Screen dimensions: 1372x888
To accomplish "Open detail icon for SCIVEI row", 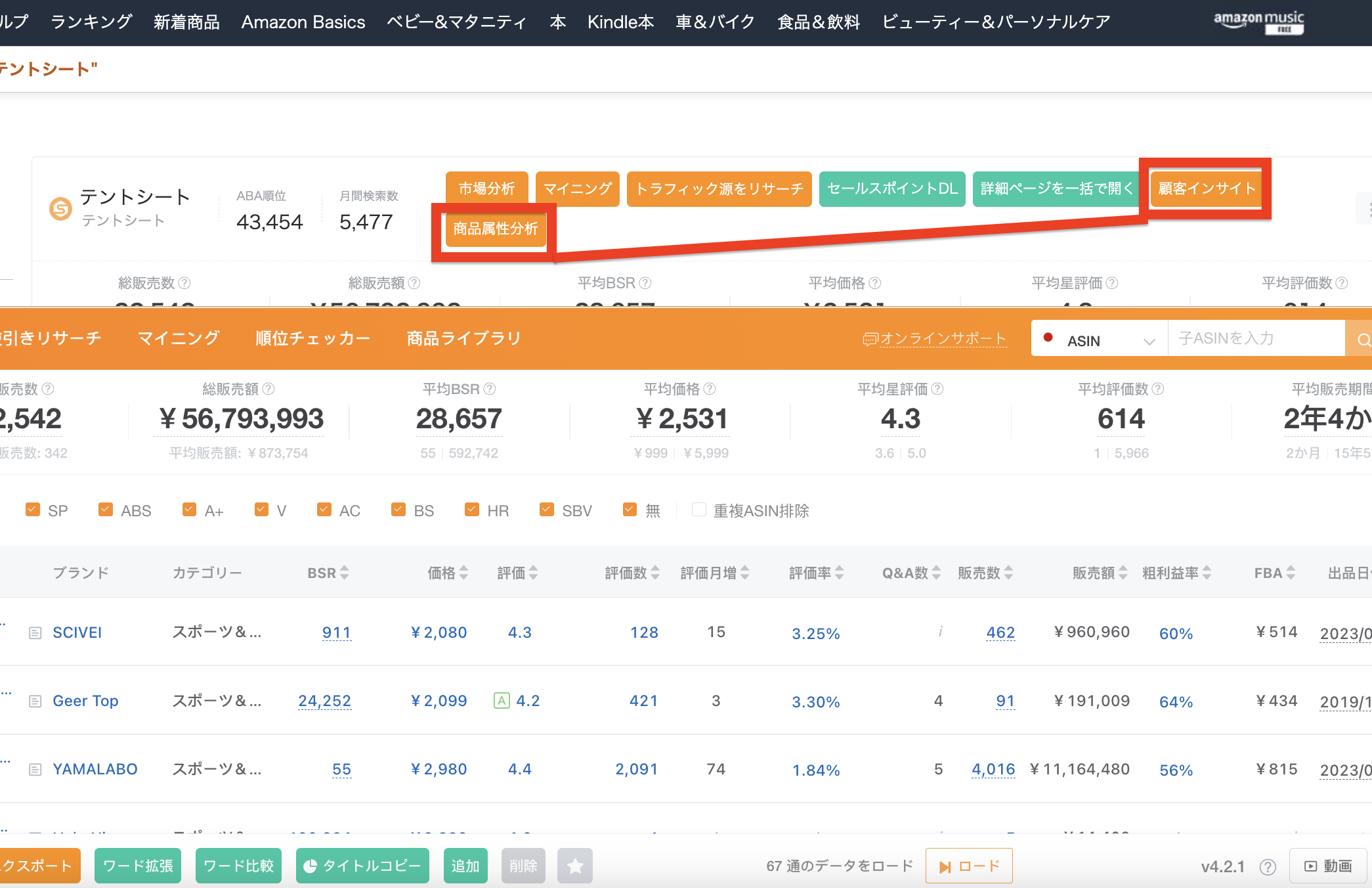I will coord(35,633).
